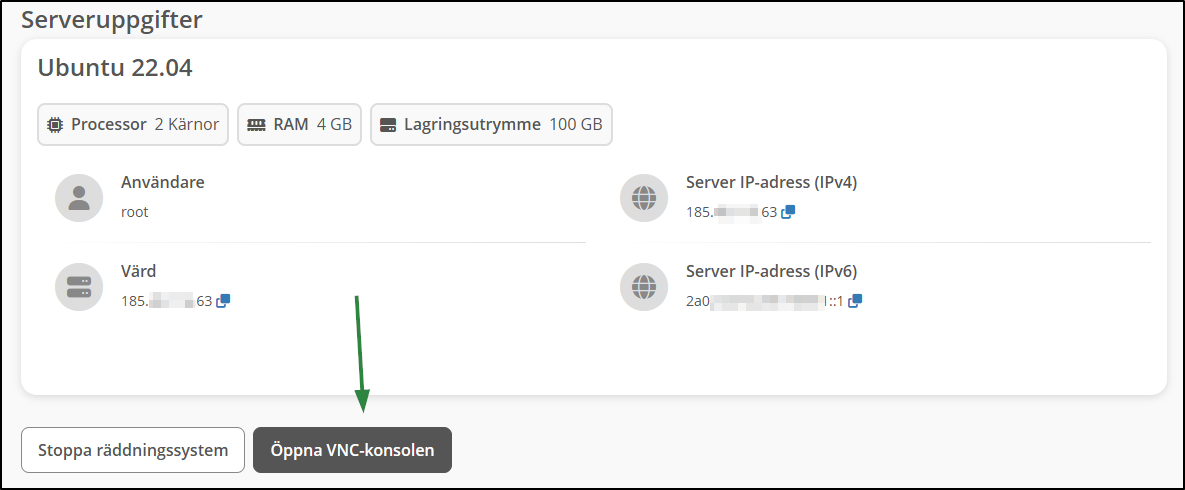Viewport: 1185px width, 490px height.
Task: Click the Användare user avatar icon
Action: (x=79, y=198)
